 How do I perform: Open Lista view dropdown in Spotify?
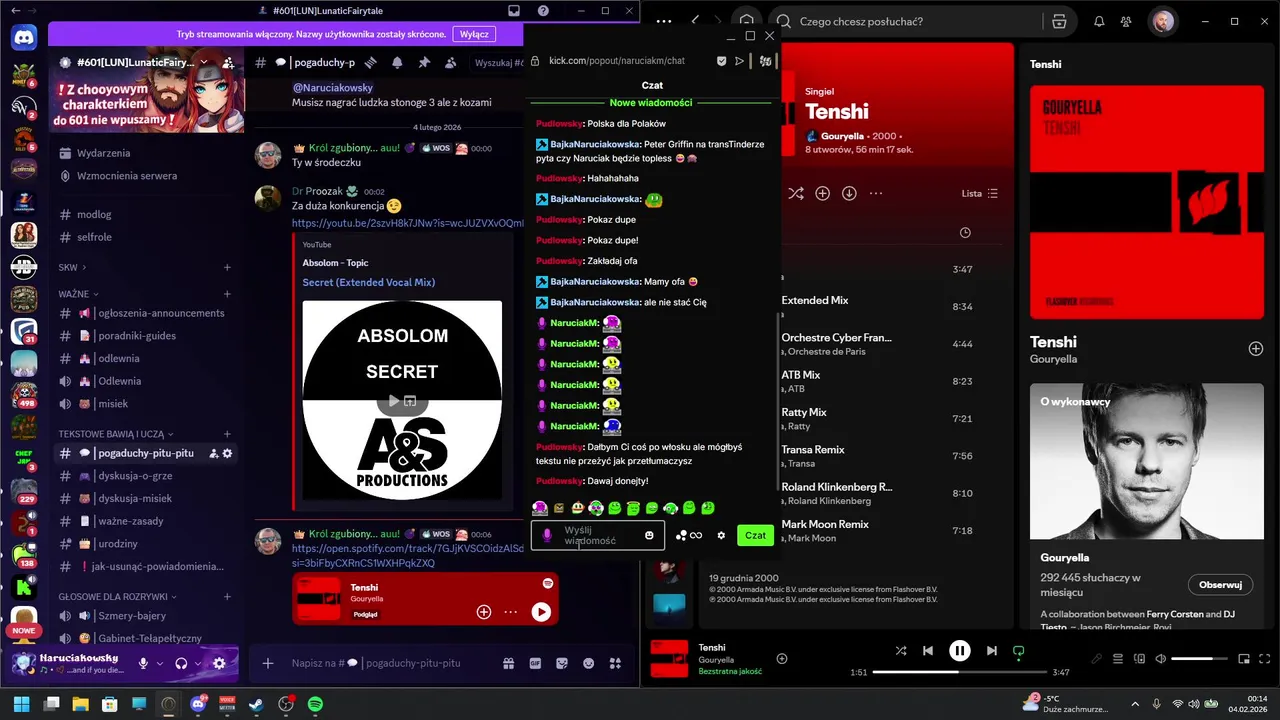(x=980, y=193)
